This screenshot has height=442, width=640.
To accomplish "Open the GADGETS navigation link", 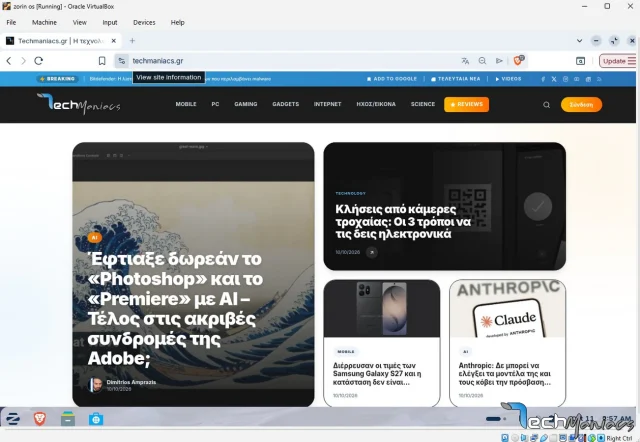I will point(286,104).
